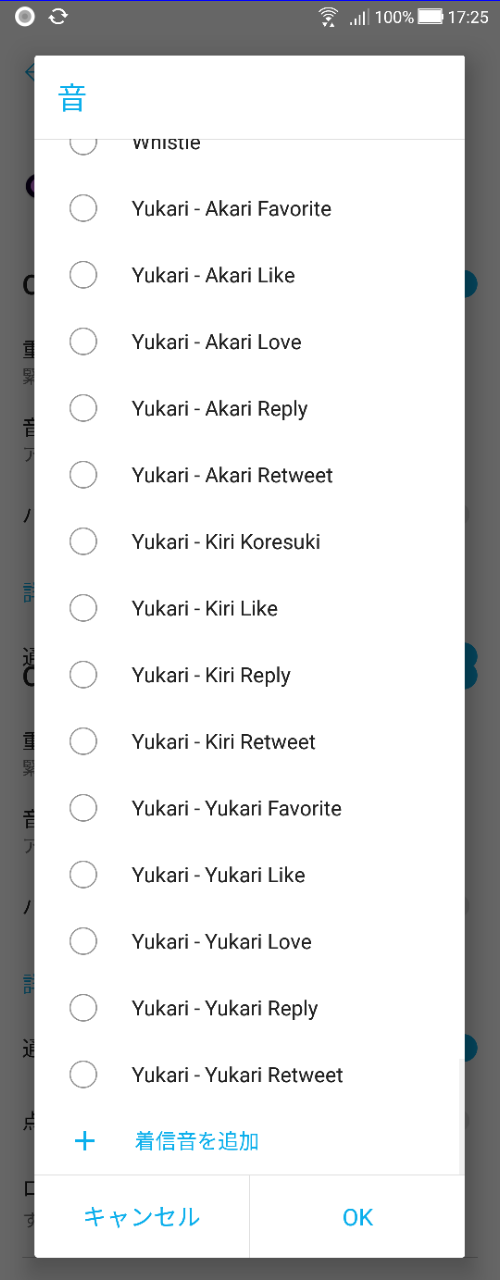
Task: Select Yukari - Yukari Retweet radio button
Action: coord(83,1075)
